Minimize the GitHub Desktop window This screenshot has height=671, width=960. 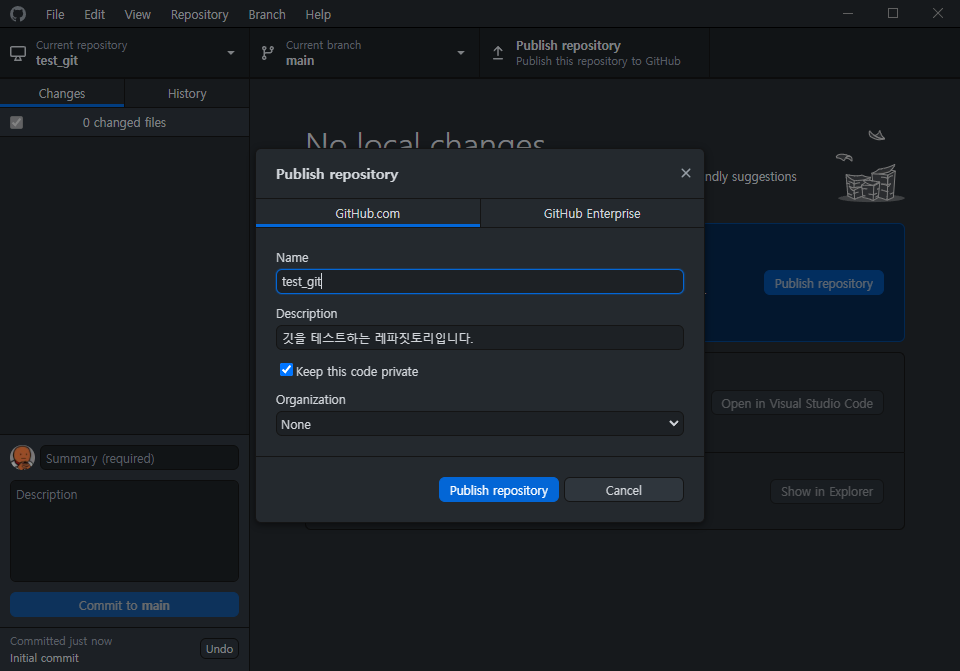click(848, 13)
